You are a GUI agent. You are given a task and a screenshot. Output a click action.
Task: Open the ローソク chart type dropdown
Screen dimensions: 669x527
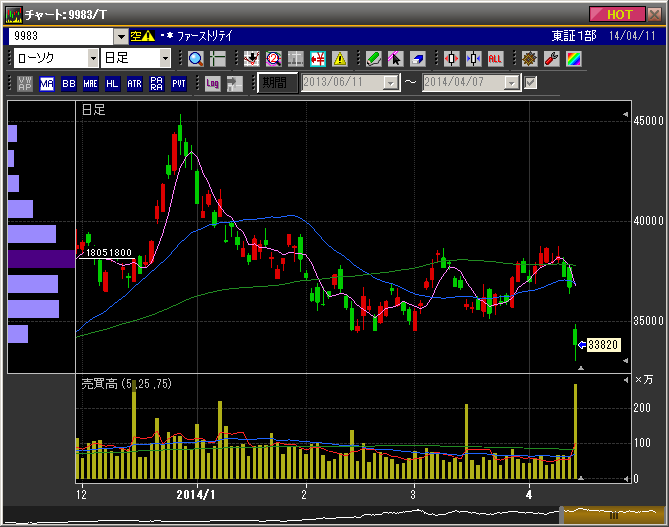[93, 58]
